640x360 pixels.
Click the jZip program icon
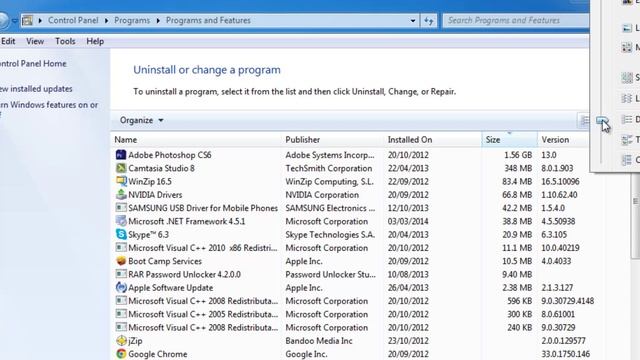[121, 340]
